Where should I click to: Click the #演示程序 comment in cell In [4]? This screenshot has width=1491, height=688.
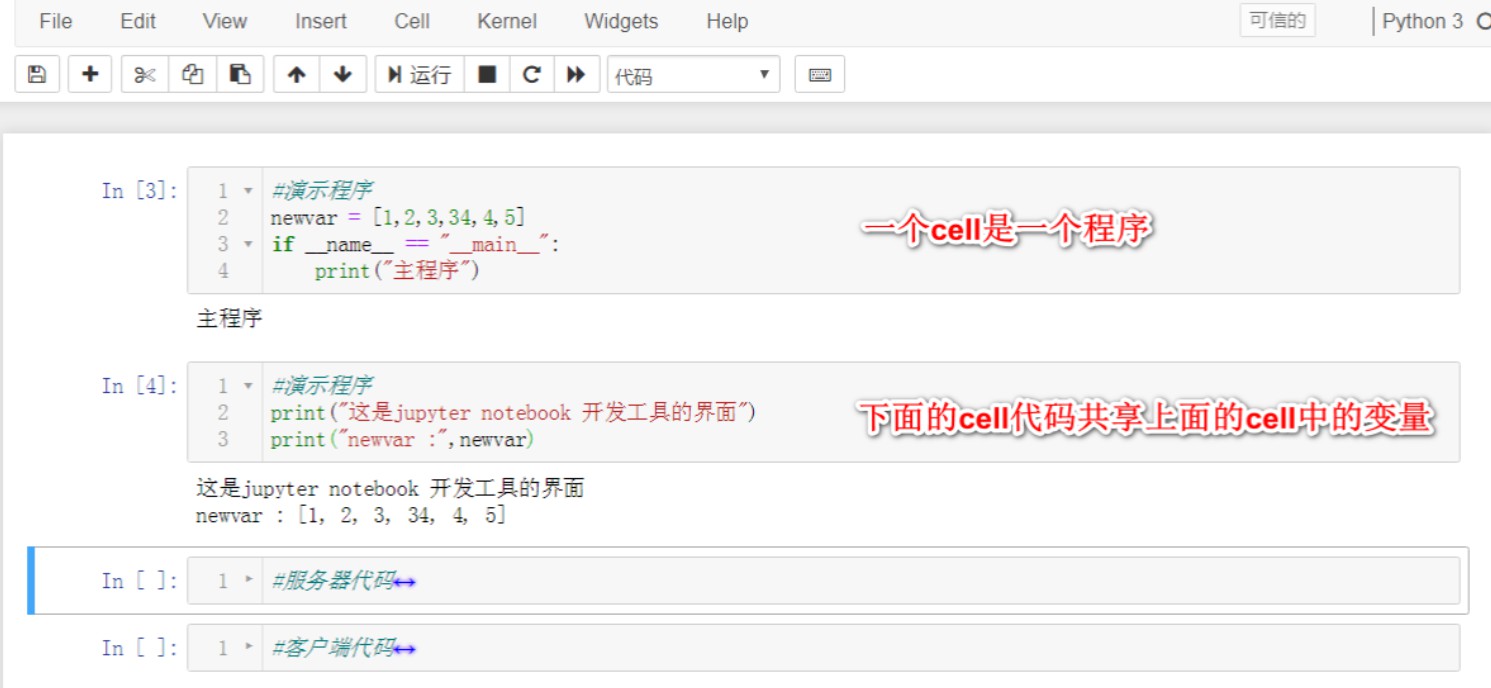point(322,385)
